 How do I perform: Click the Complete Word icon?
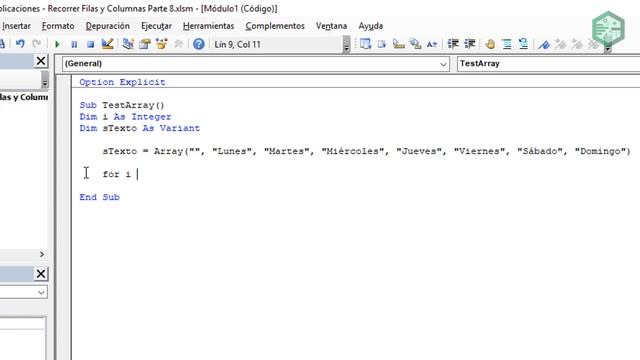[432, 44]
